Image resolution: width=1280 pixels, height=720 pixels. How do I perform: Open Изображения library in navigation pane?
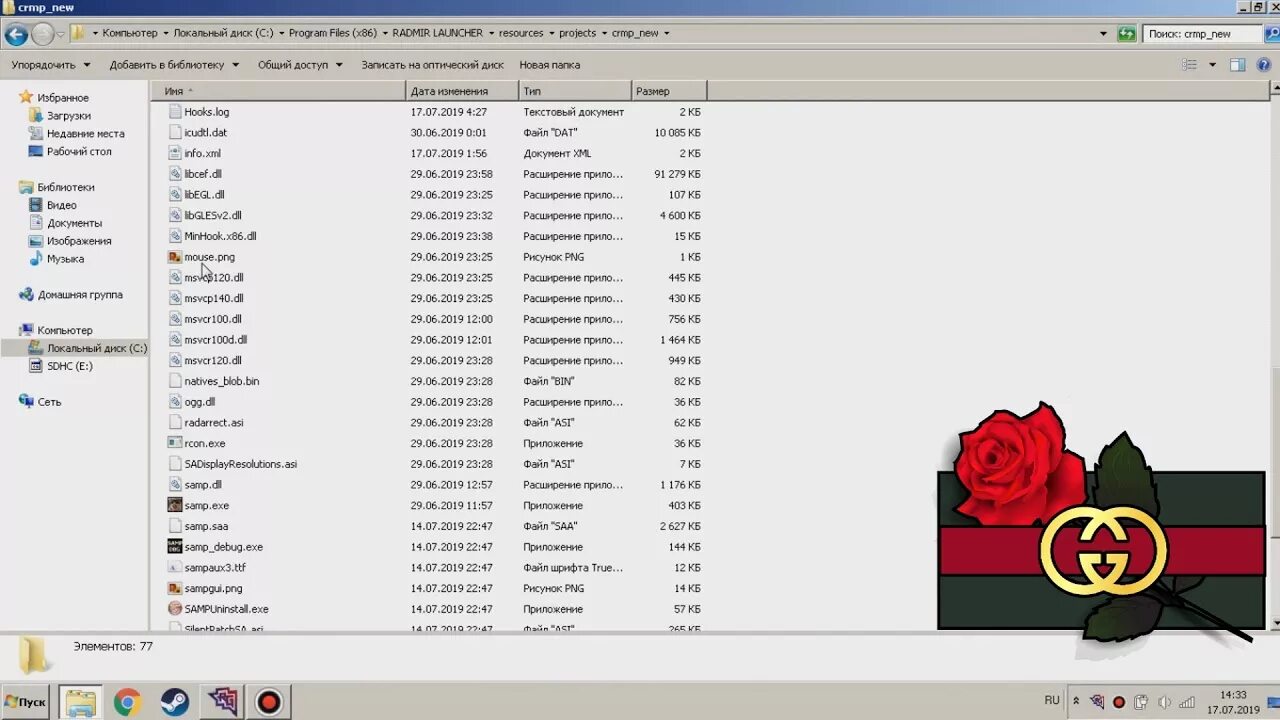tap(79, 241)
